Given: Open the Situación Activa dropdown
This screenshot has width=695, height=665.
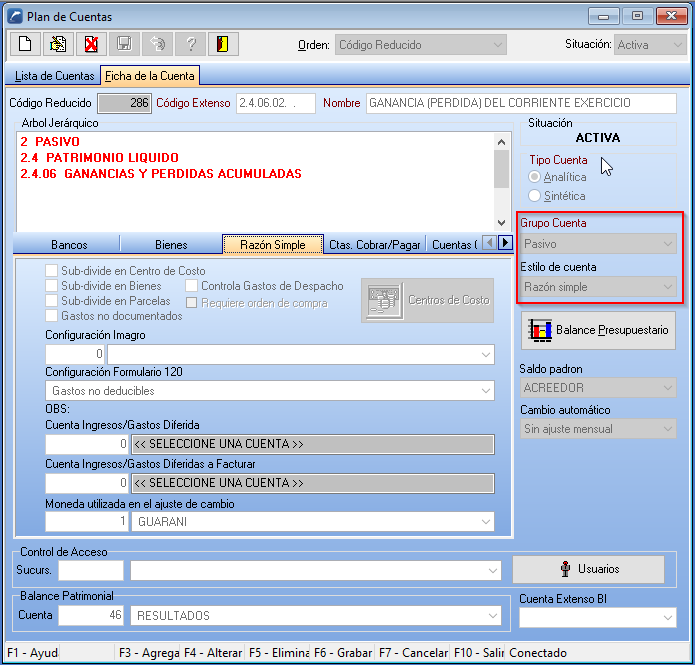Looking at the screenshot, I should (650, 45).
